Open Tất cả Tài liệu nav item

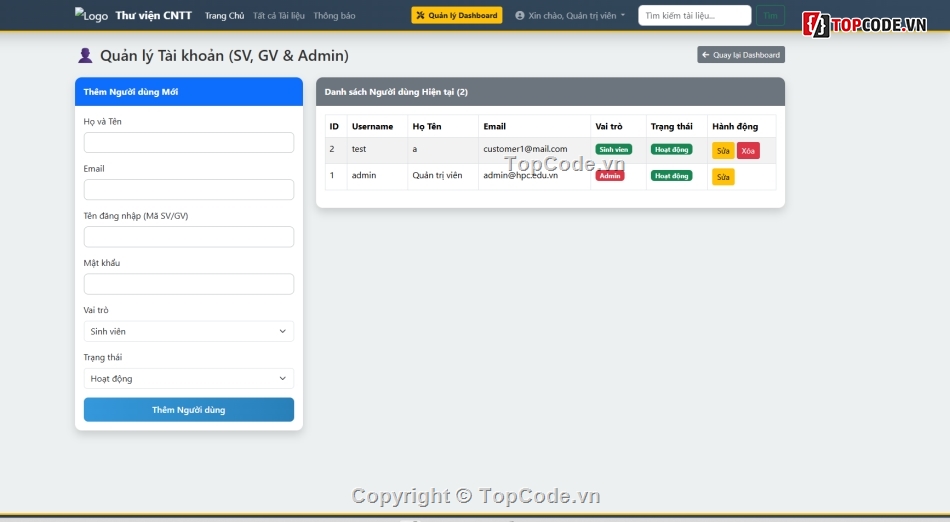(x=279, y=16)
